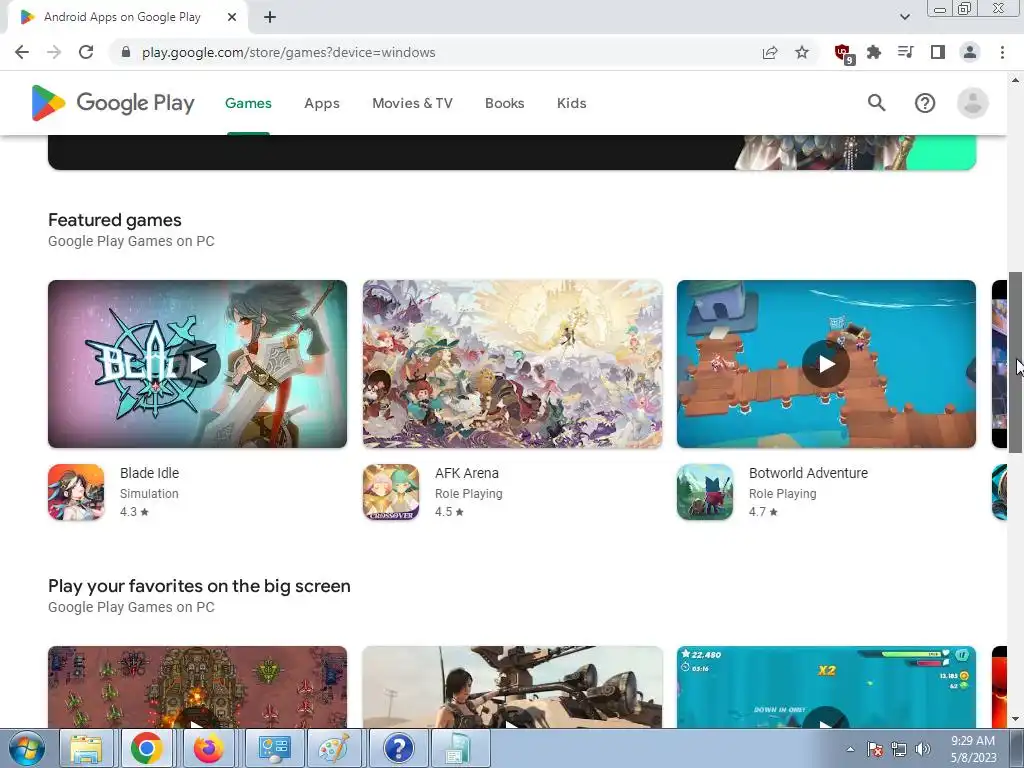1024x768 pixels.
Task: Open the Botworld Adventure game title link
Action: 808,473
